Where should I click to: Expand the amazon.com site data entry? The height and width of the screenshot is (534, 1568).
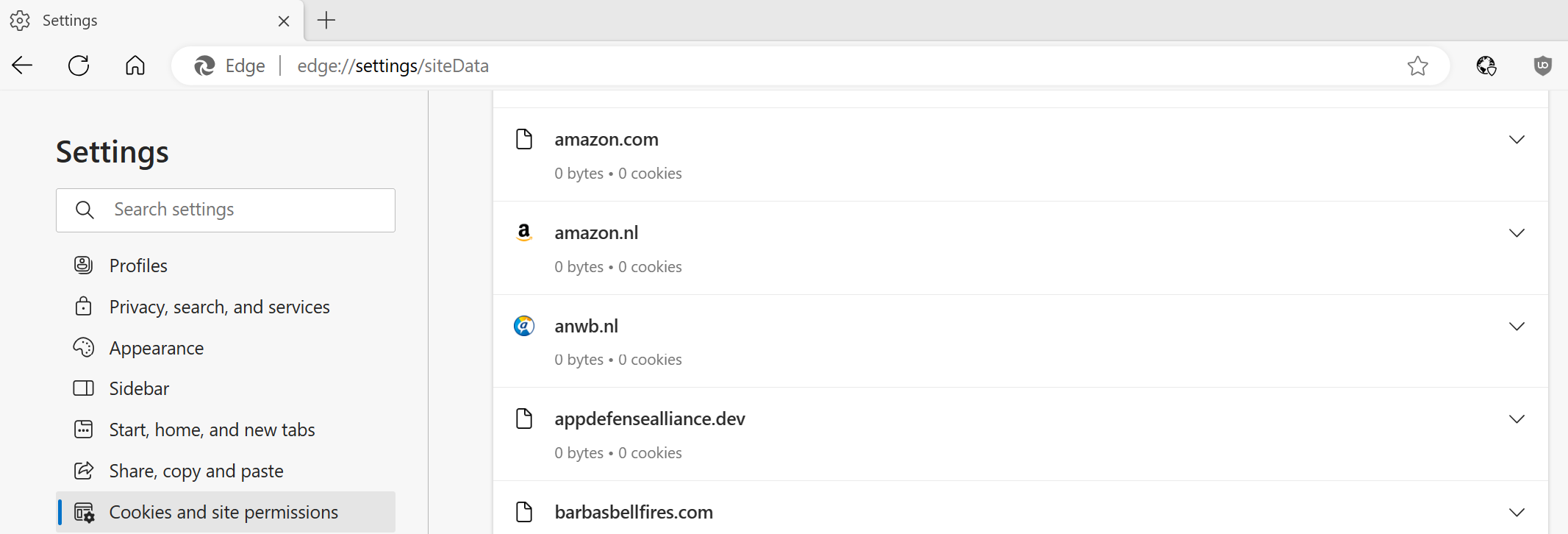[1517, 140]
